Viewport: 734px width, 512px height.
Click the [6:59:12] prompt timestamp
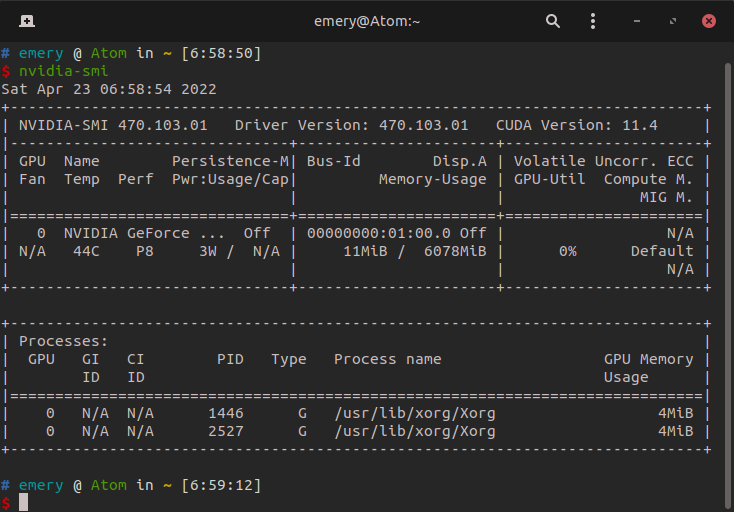coord(221,485)
